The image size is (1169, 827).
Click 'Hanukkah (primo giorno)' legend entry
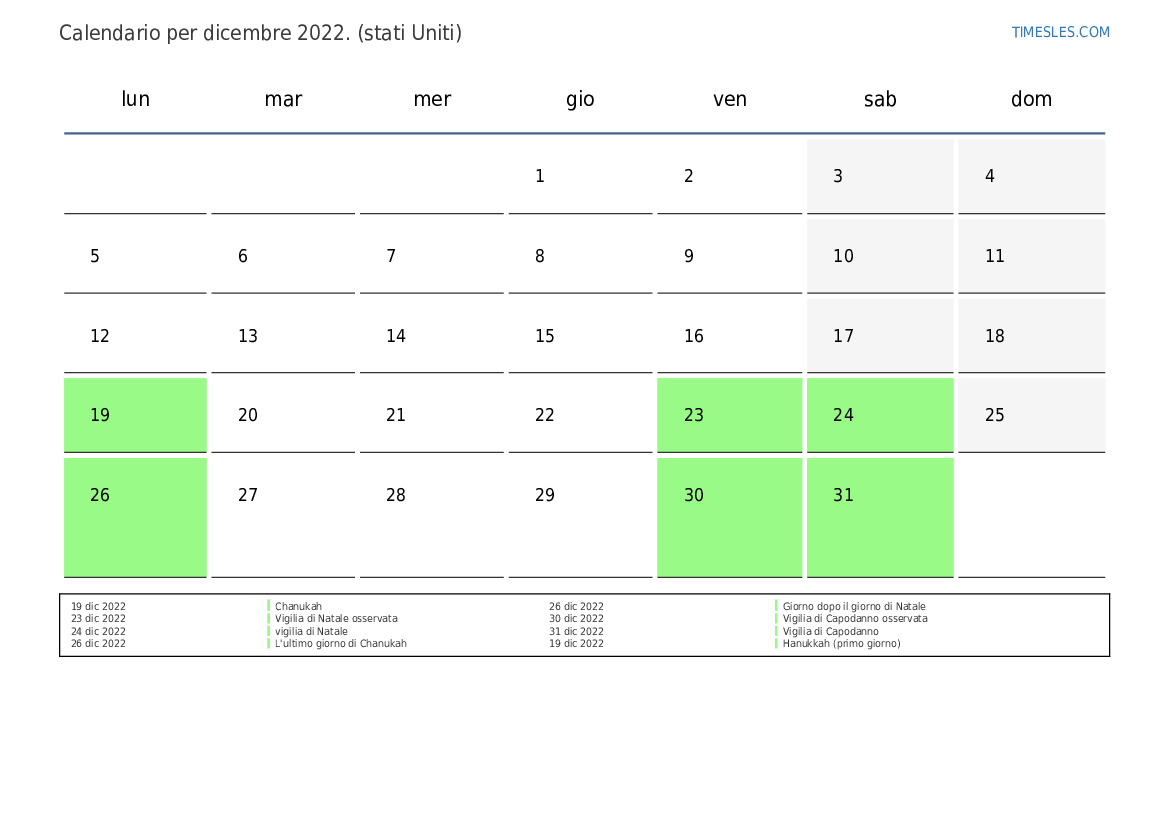pyautogui.click(x=841, y=643)
